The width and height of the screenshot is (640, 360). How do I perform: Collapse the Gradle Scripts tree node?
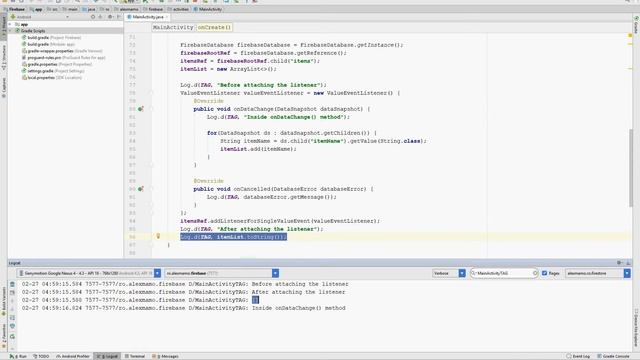[x=11, y=31]
